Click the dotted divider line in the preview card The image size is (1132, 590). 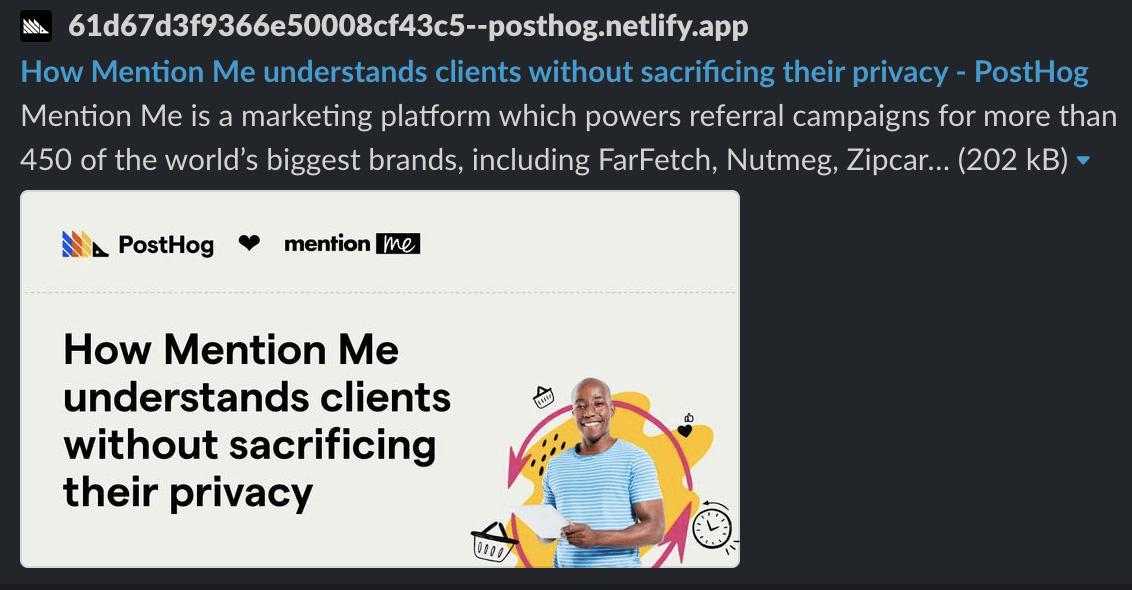380,290
